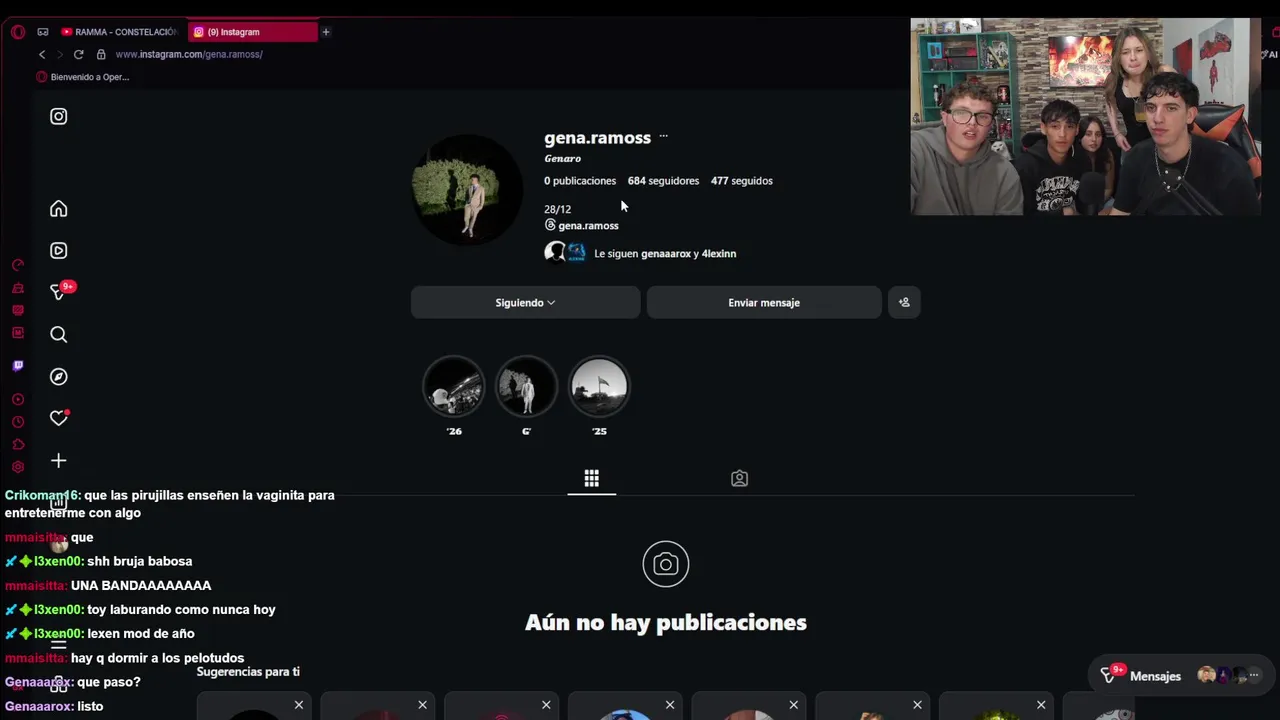Image resolution: width=1280 pixels, height=720 pixels.
Task: Open 4lexinn follower link
Action: coord(719,254)
